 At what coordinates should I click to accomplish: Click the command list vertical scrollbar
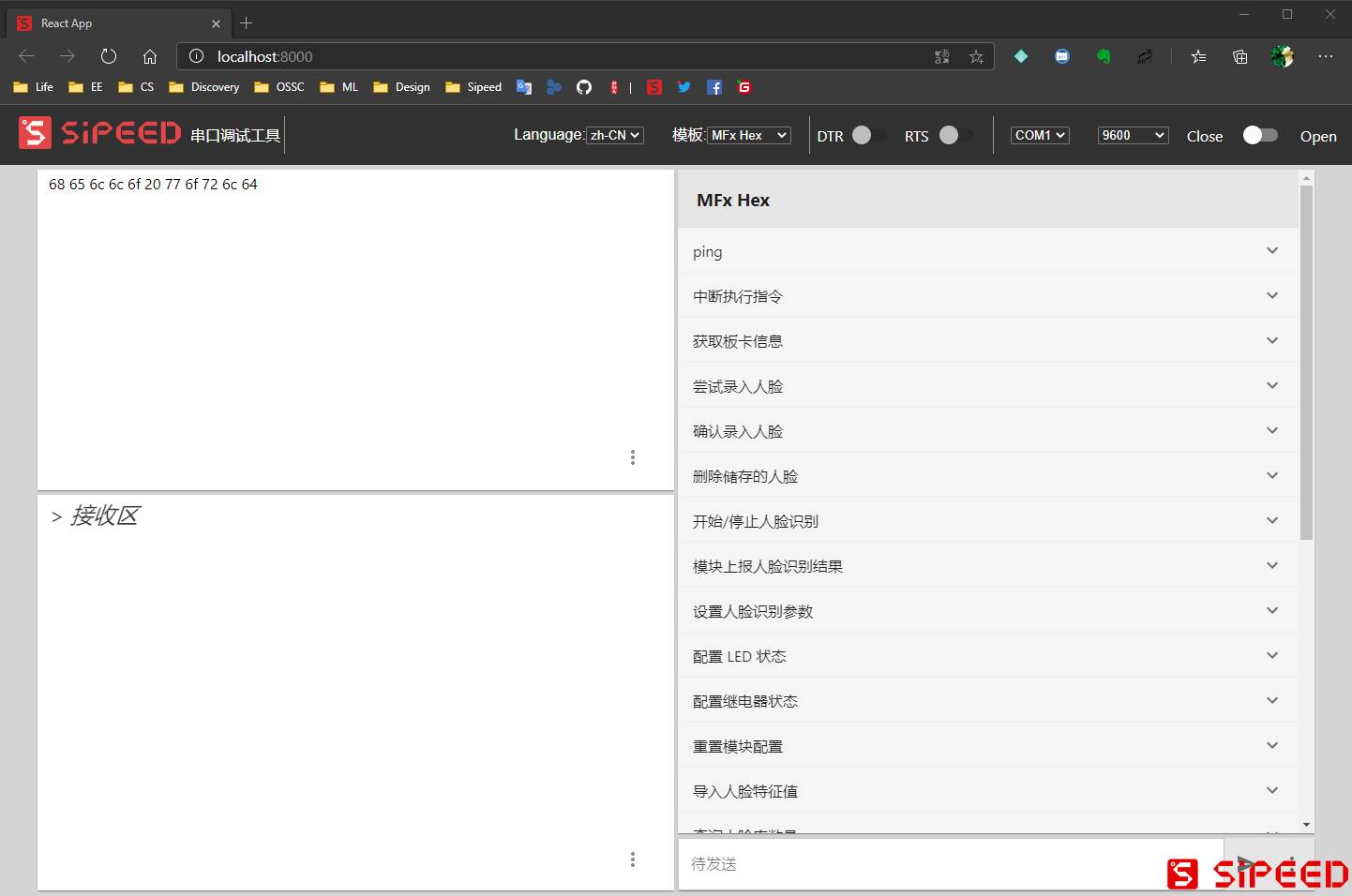[1306, 363]
